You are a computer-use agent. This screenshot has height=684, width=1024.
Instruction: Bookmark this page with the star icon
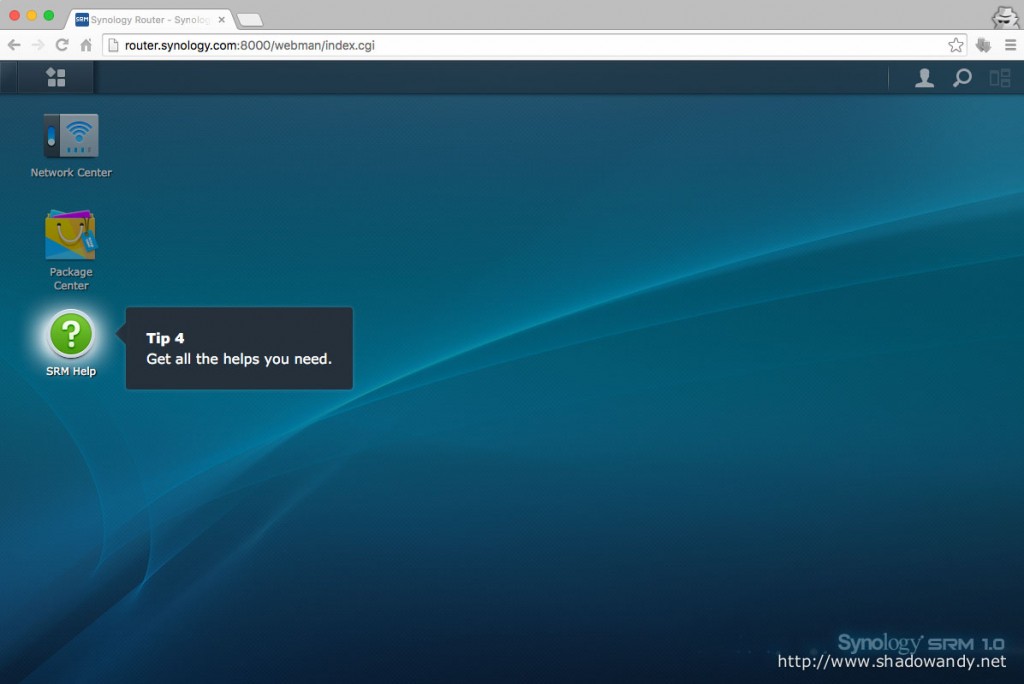click(x=956, y=45)
